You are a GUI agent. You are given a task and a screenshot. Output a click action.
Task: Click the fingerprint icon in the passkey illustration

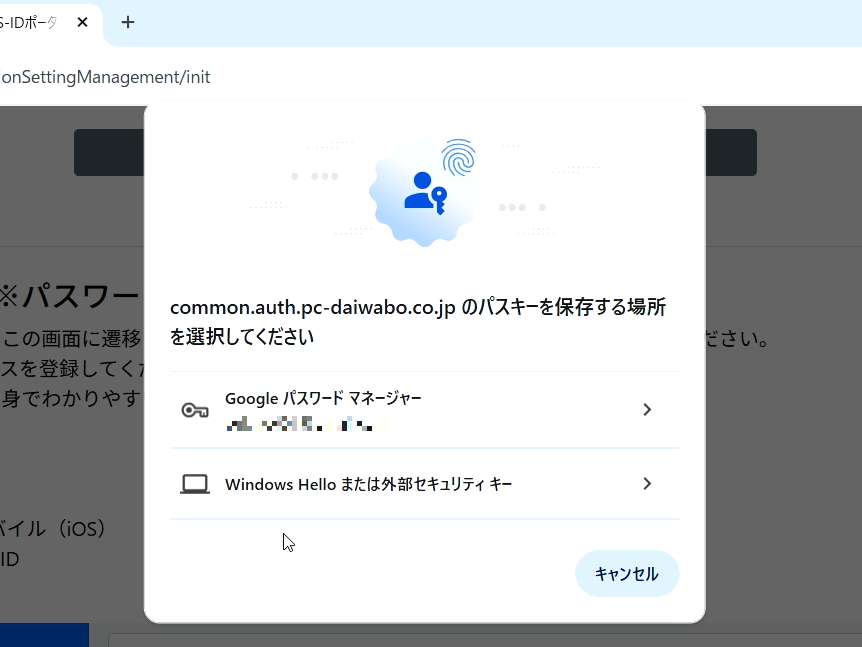pyautogui.click(x=458, y=157)
